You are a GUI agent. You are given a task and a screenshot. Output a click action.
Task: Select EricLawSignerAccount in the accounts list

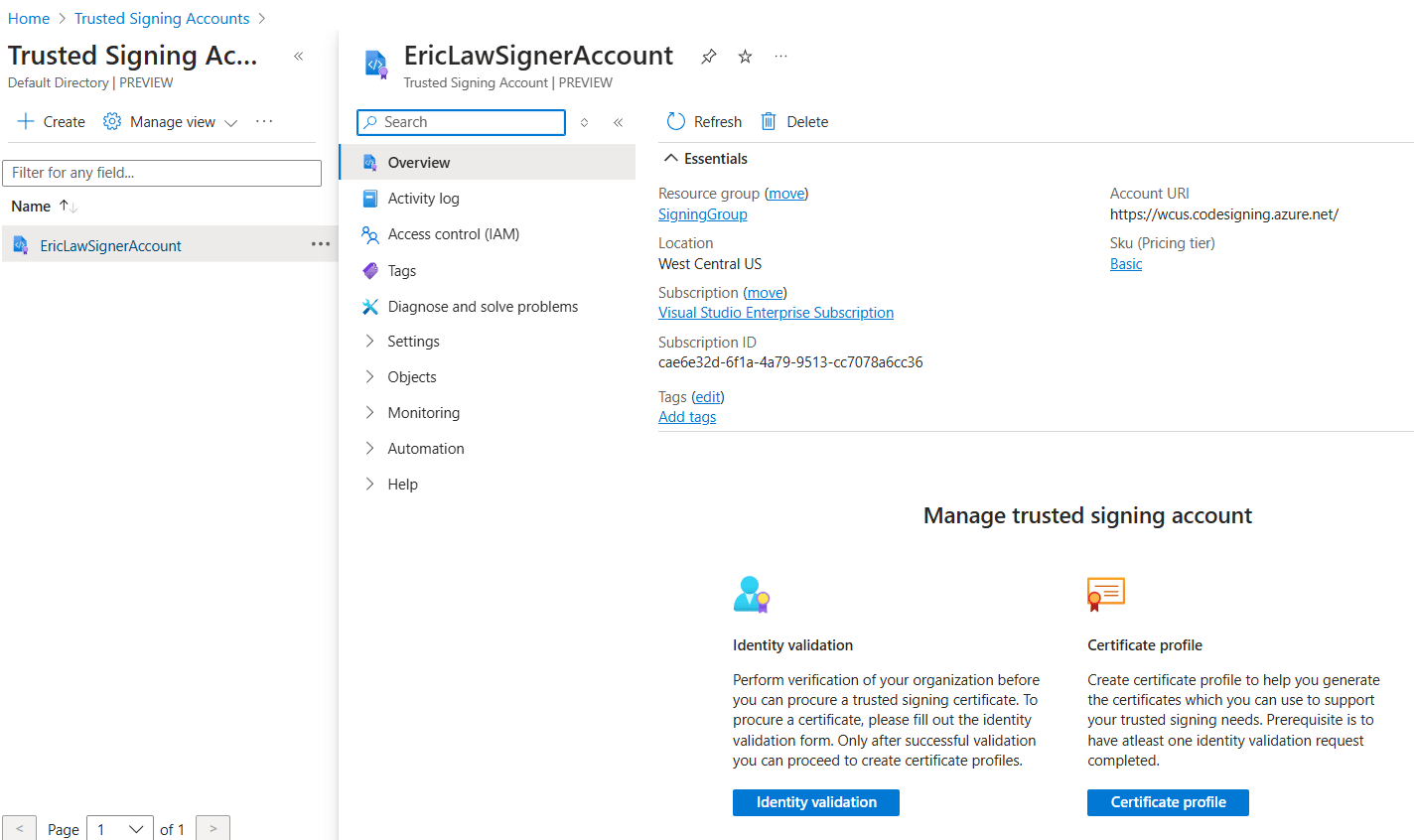[x=110, y=245]
